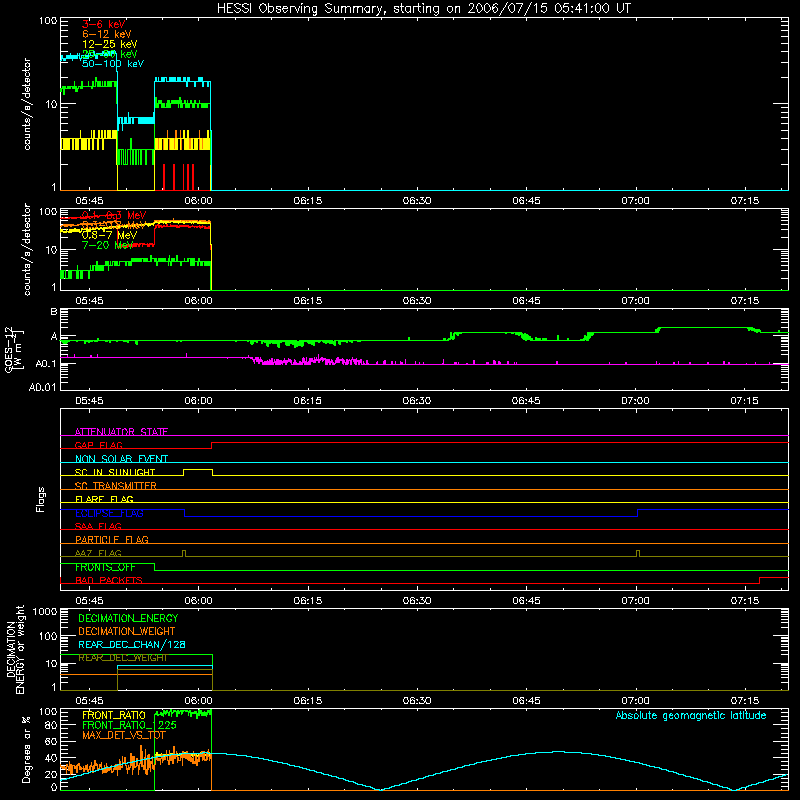Click the 07:15 time label under the keV panel
The width and height of the screenshot is (800, 800).
click(x=745, y=201)
